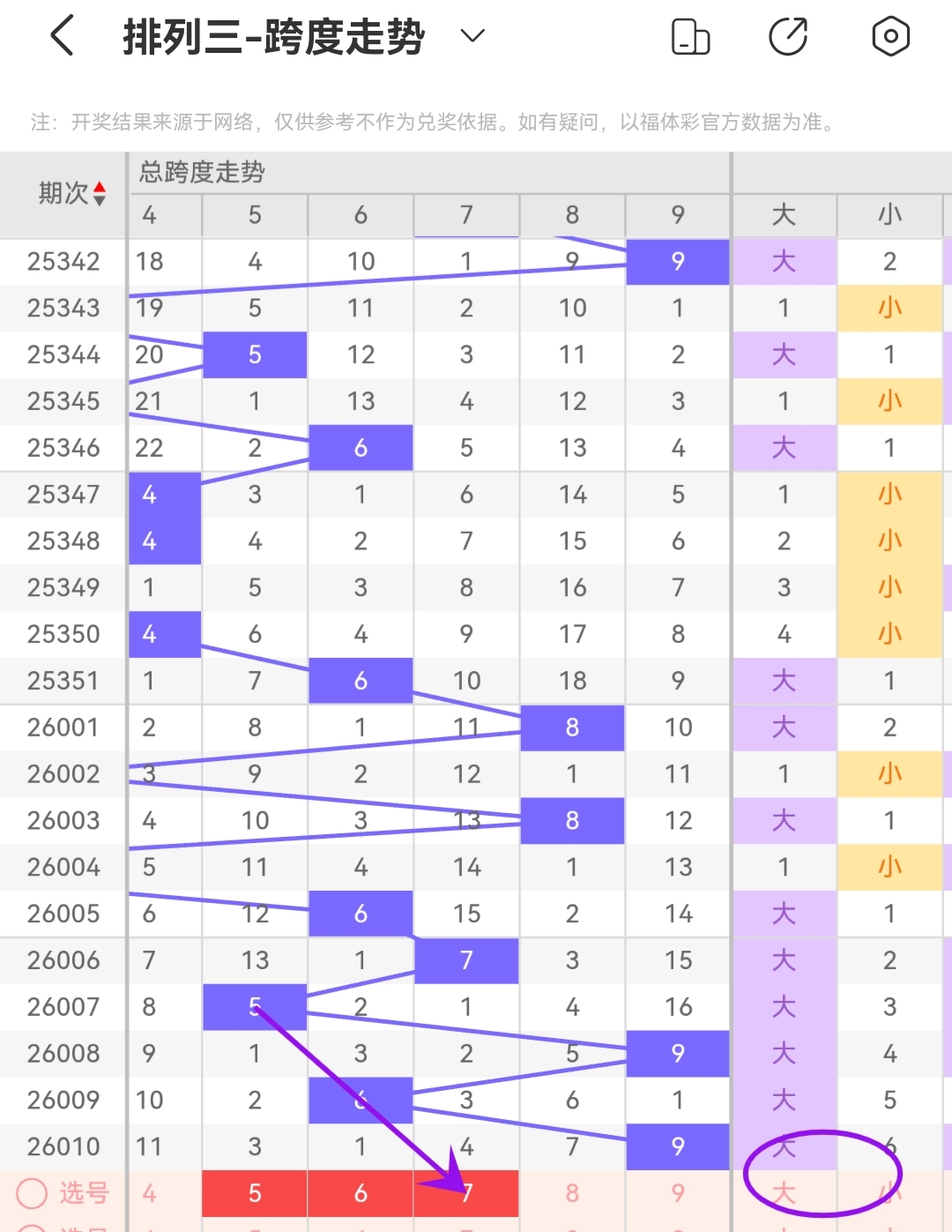Select number 8 in the 选号 row

(572, 1193)
